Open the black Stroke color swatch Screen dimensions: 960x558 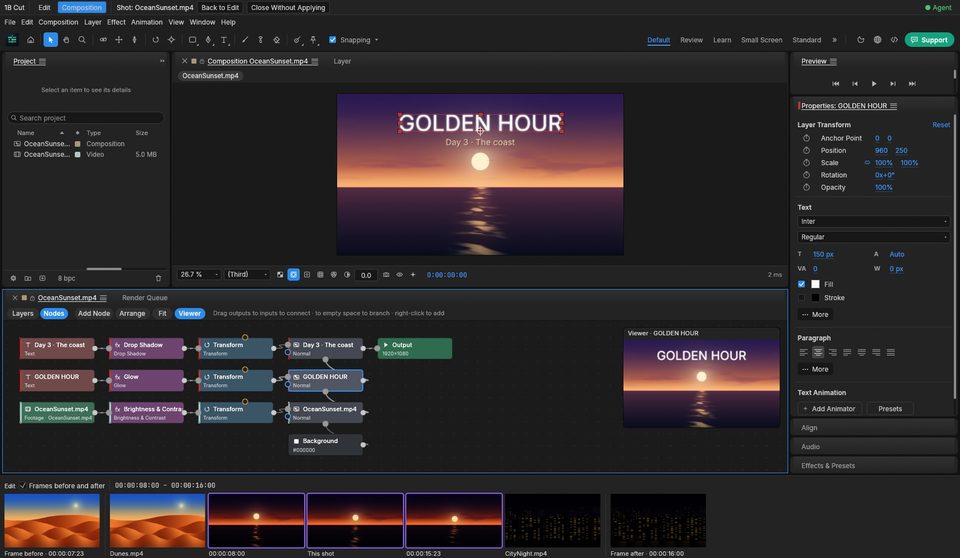(816, 298)
